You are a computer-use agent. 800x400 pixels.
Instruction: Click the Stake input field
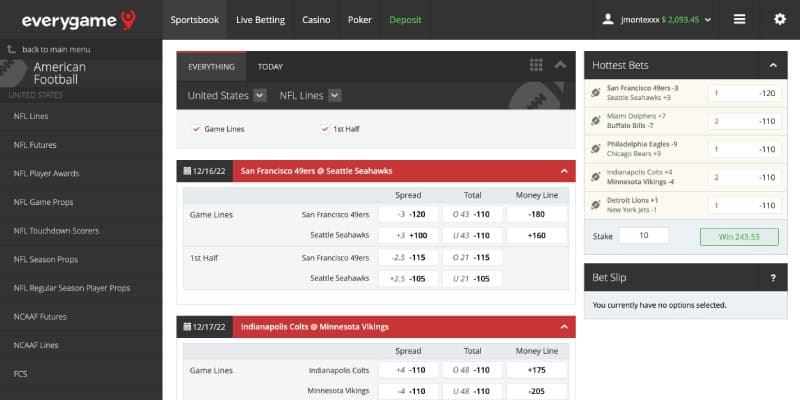[643, 236]
